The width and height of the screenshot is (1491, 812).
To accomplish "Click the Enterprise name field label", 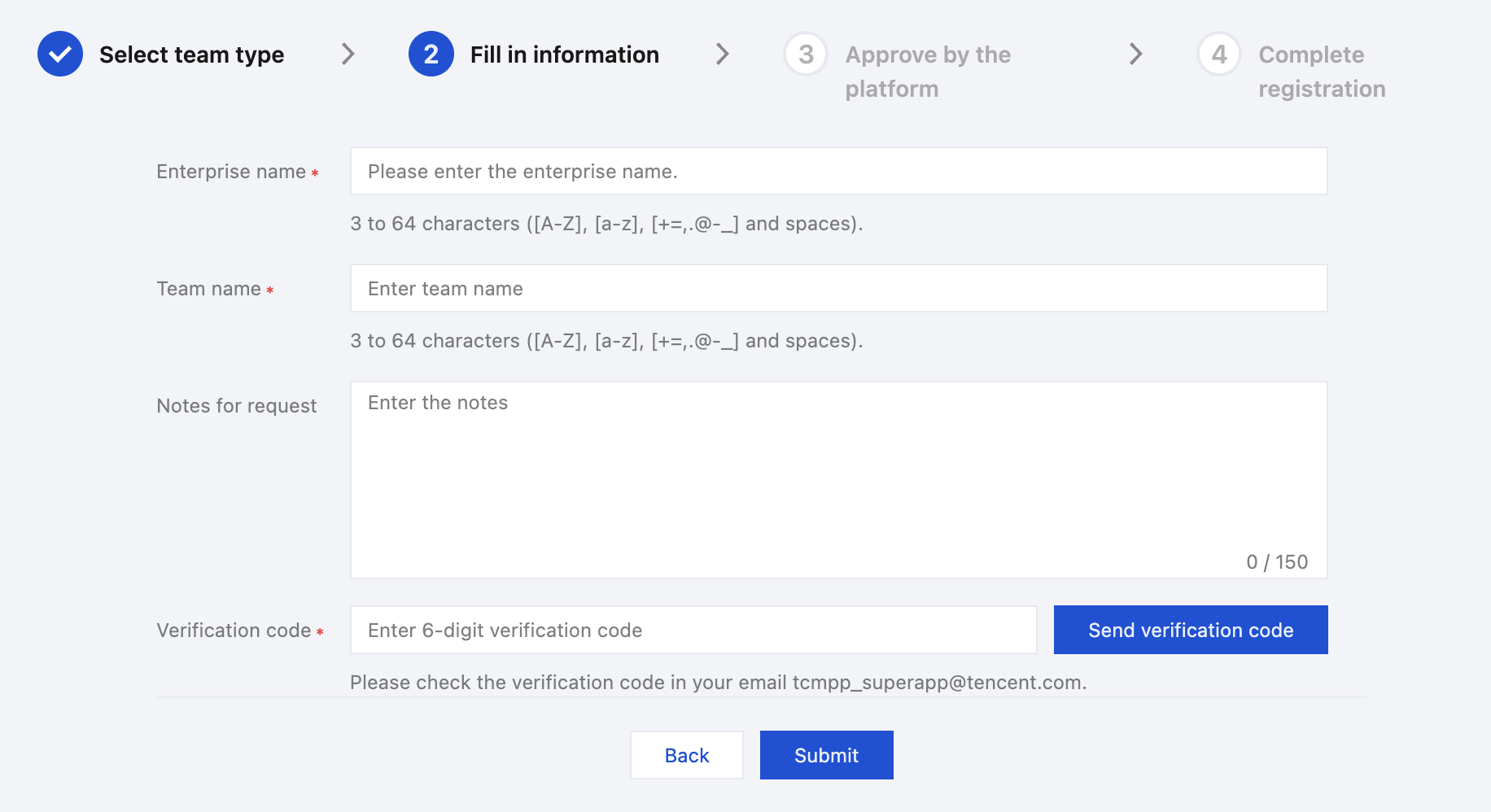I will [231, 172].
